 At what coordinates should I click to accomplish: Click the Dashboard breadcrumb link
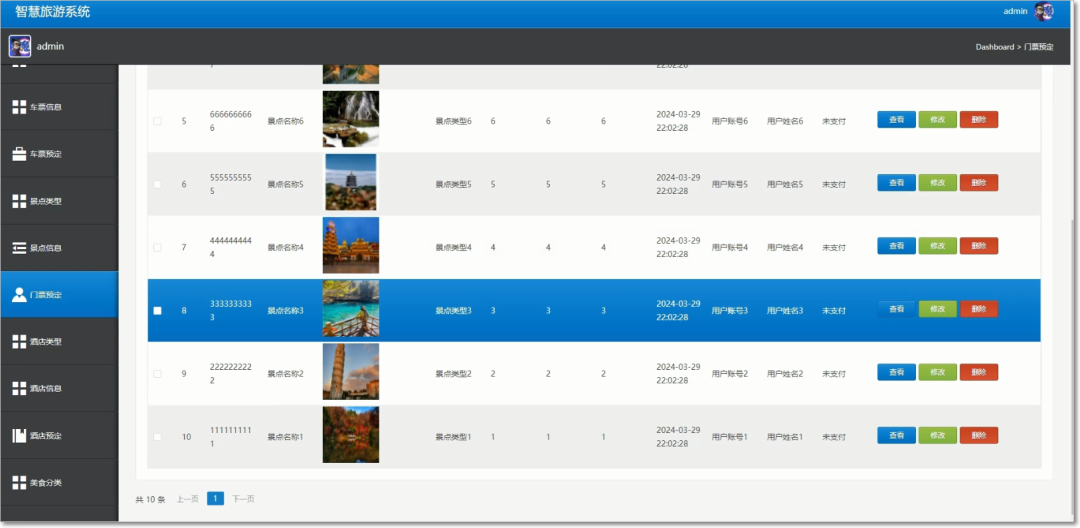pos(995,47)
